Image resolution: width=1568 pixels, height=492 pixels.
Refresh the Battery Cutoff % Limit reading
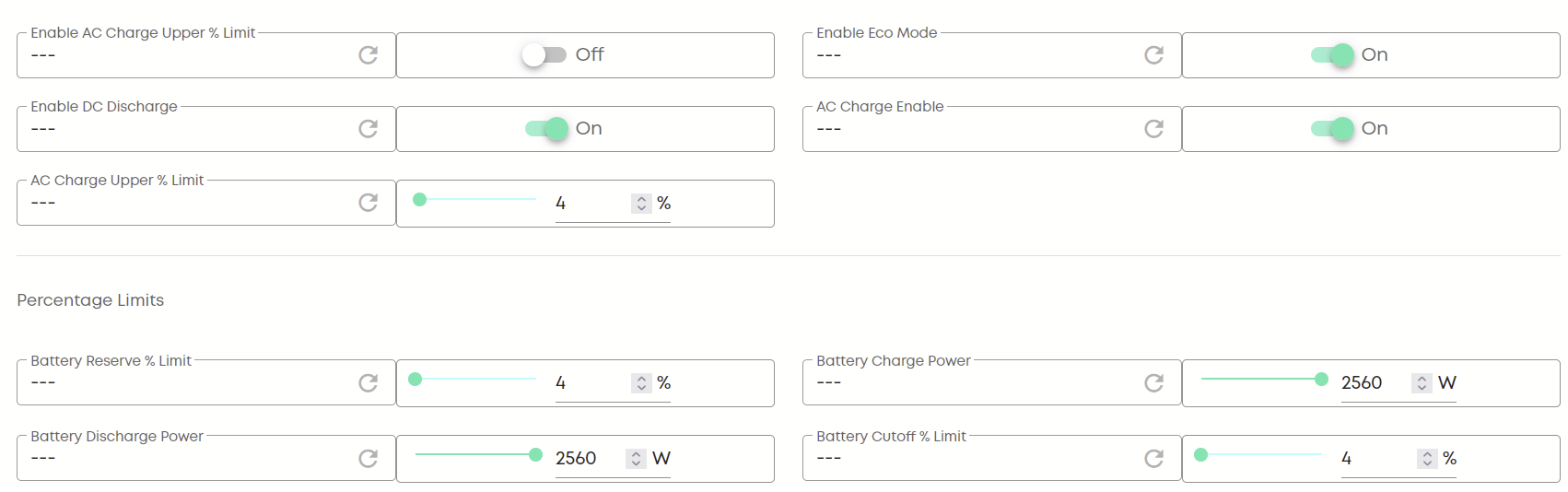[1153, 458]
